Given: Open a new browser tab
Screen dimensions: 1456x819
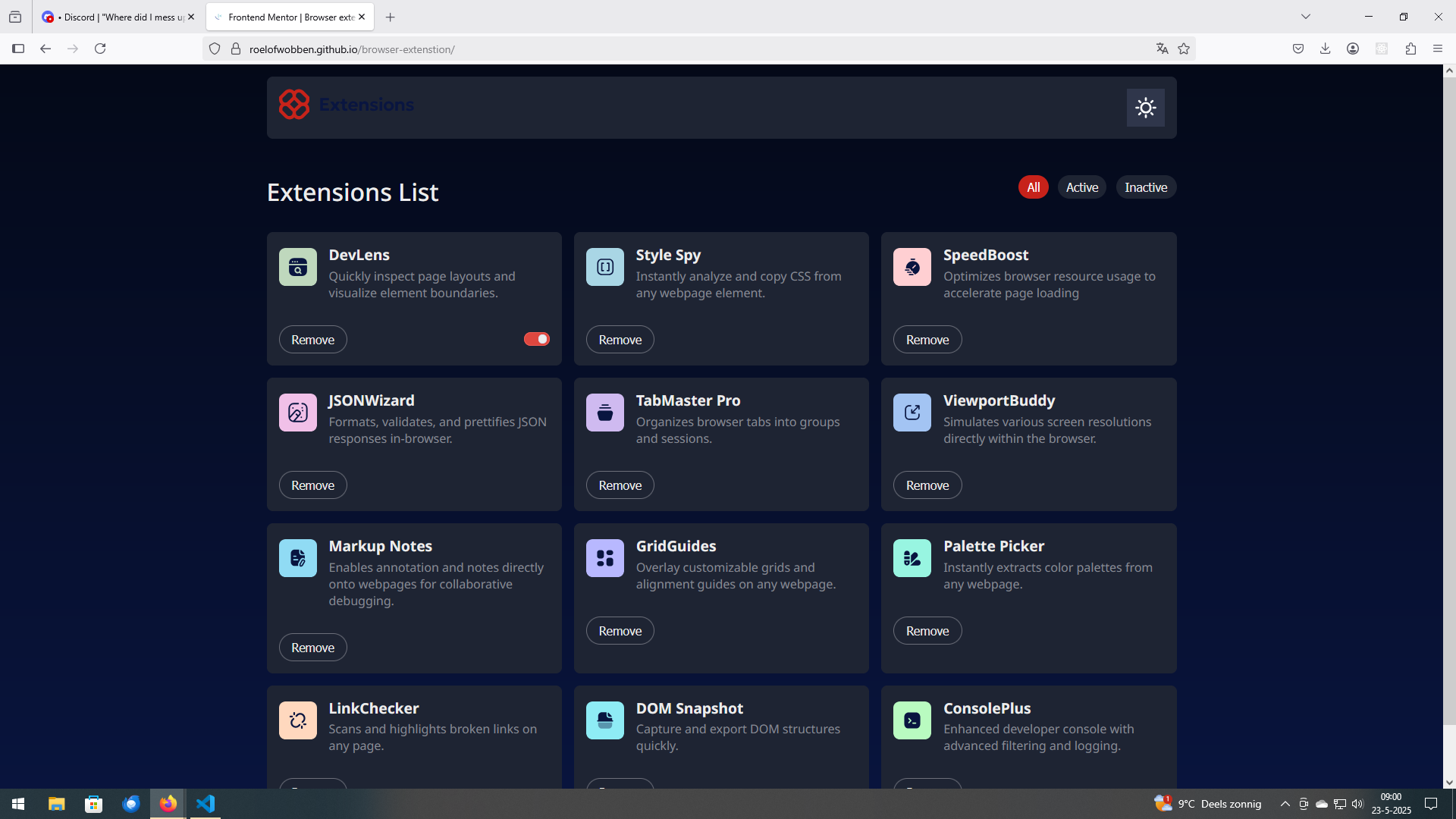Looking at the screenshot, I should click(390, 17).
